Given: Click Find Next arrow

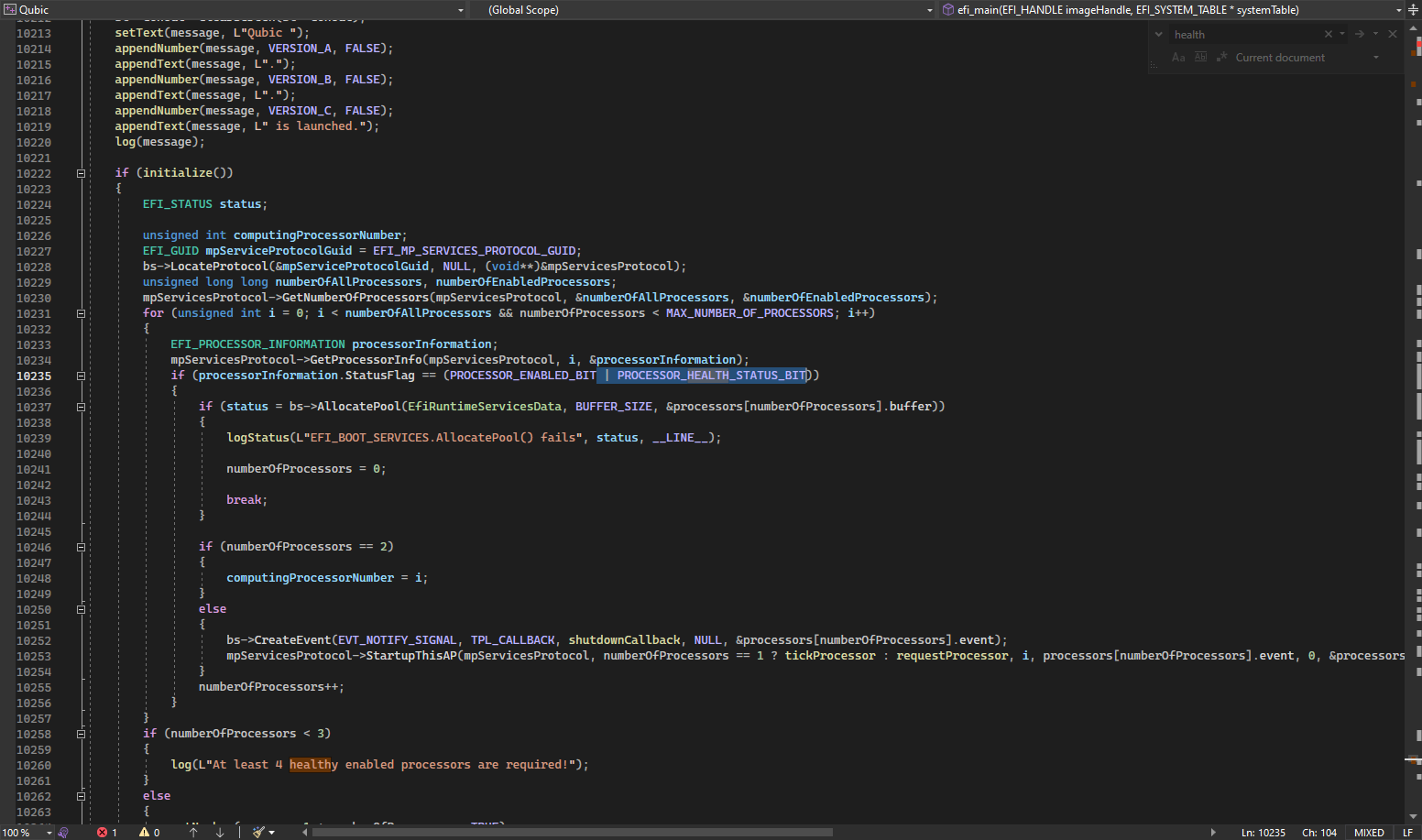Looking at the screenshot, I should [1360, 35].
